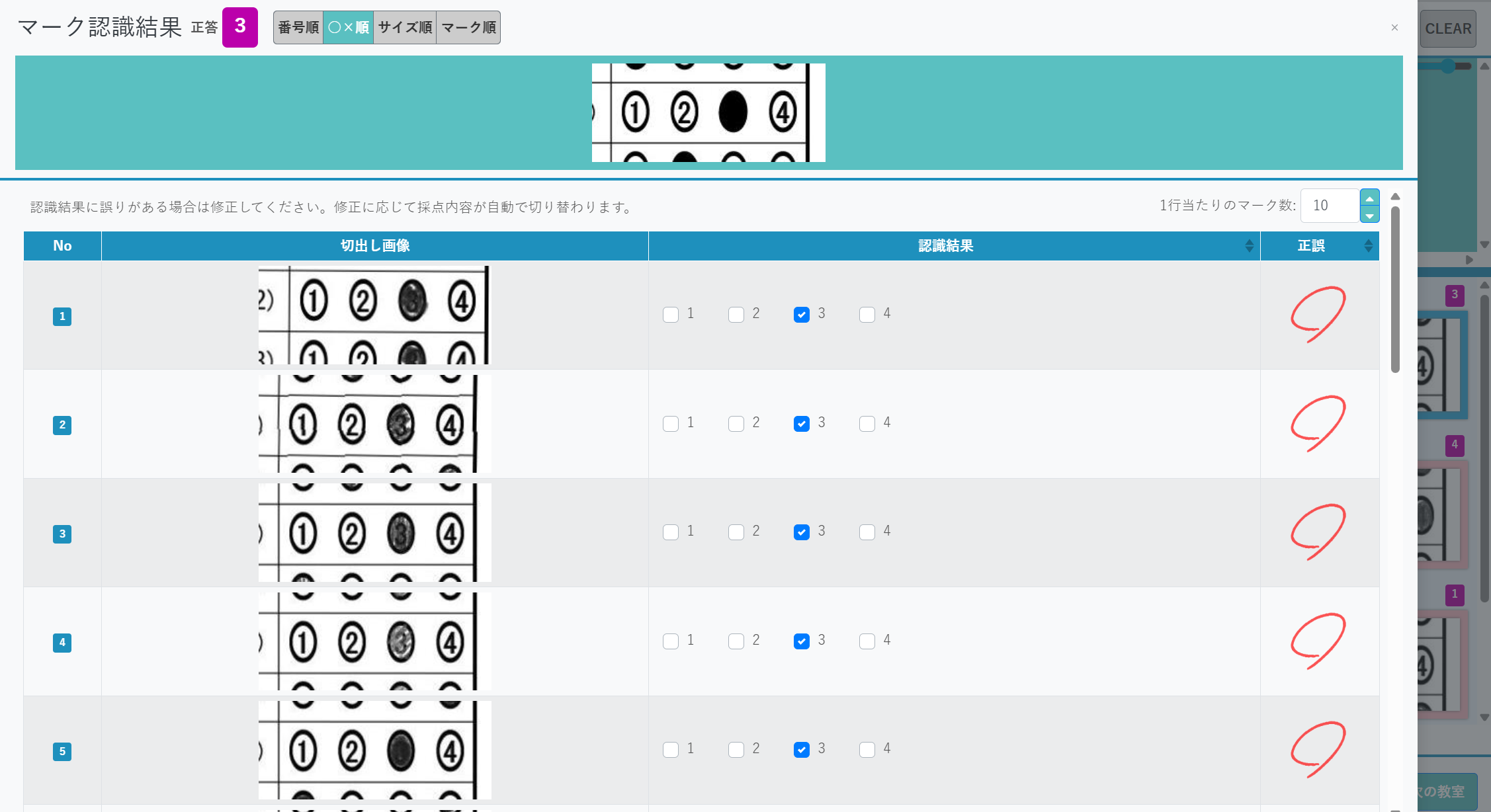Switch to サイズ順 sort tab
The width and height of the screenshot is (1491, 812).
pos(405,27)
